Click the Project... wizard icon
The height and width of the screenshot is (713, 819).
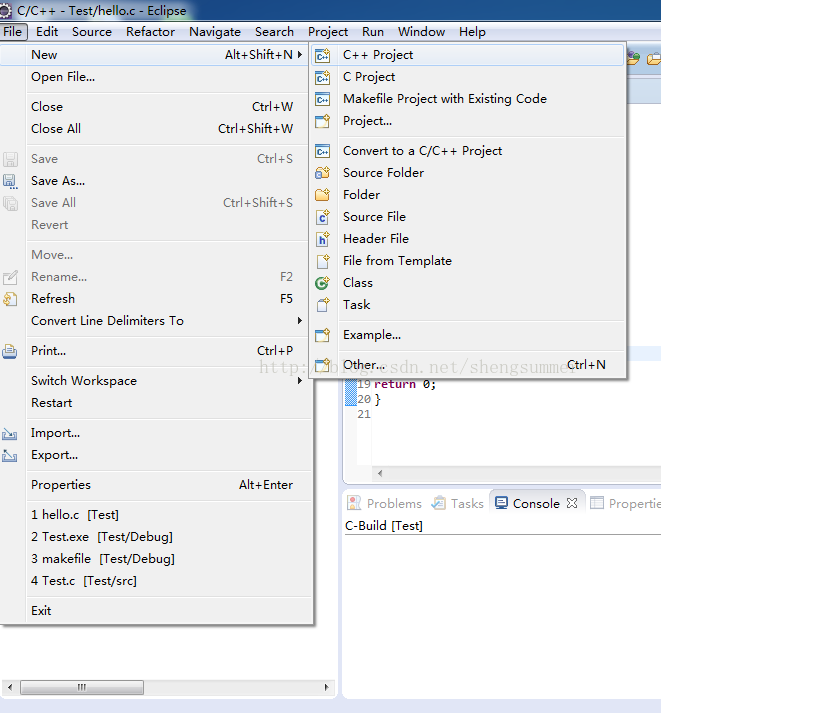click(323, 121)
